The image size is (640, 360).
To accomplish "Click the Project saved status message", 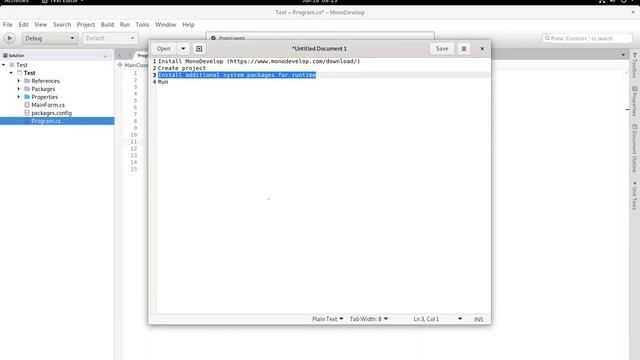I will click(x=231, y=38).
